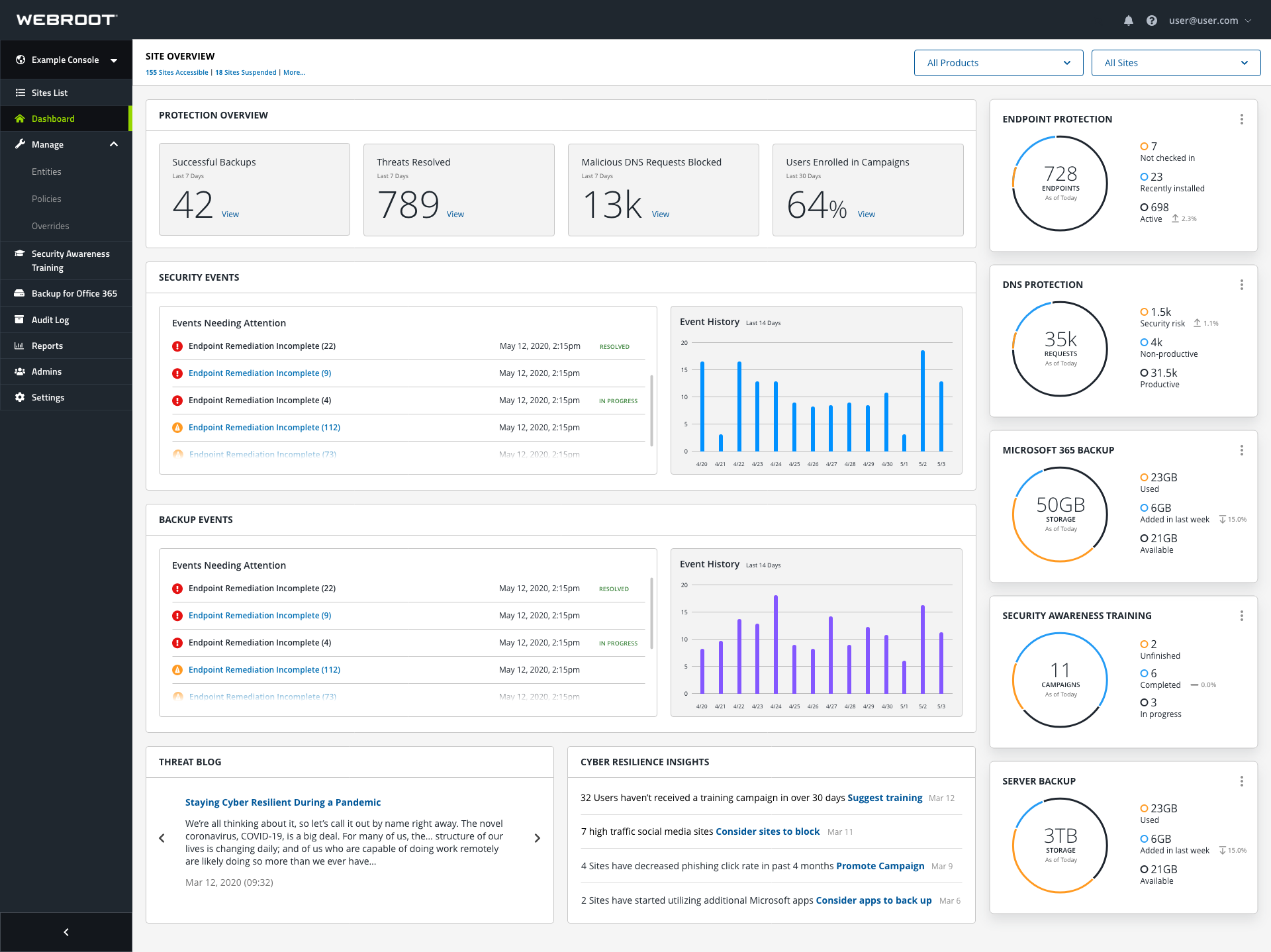Click the Promote Campaign link
The width and height of the screenshot is (1271, 952).
(880, 866)
